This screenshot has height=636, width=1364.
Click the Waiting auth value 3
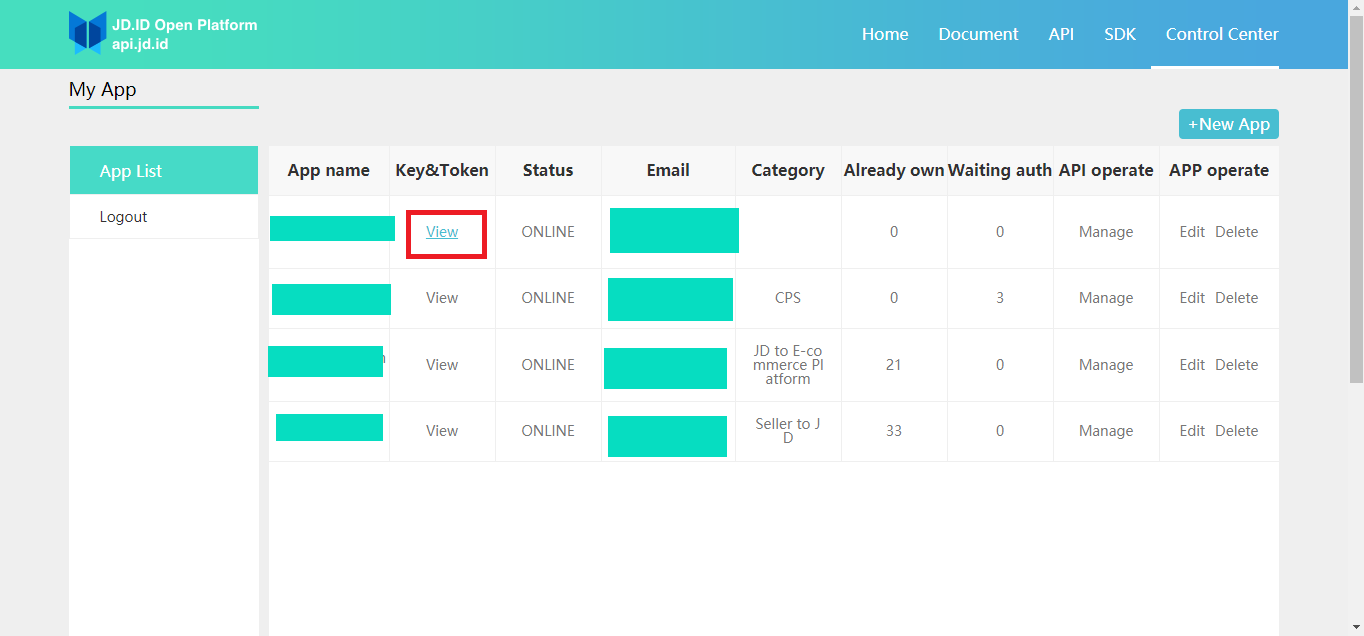tap(1000, 298)
